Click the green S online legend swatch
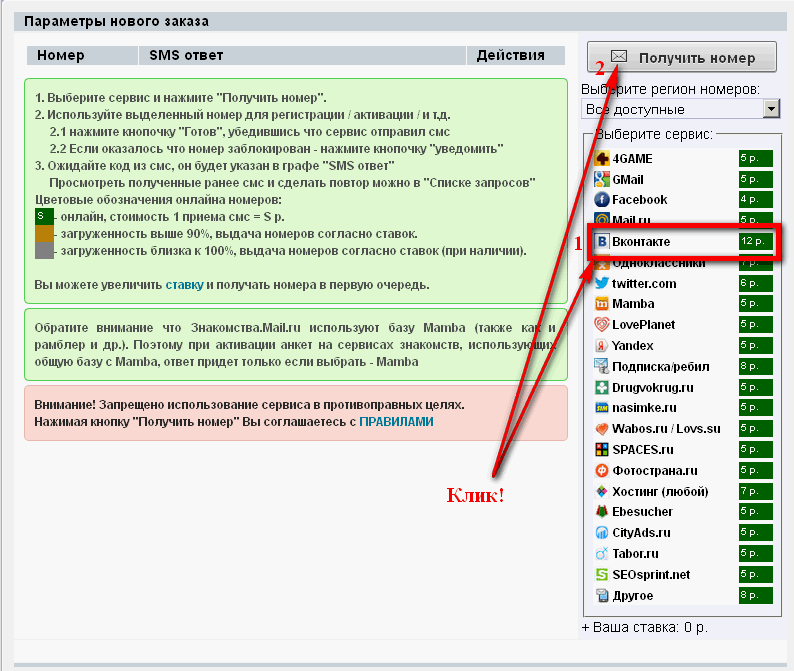Screen dimensions: 794x671 45,216
